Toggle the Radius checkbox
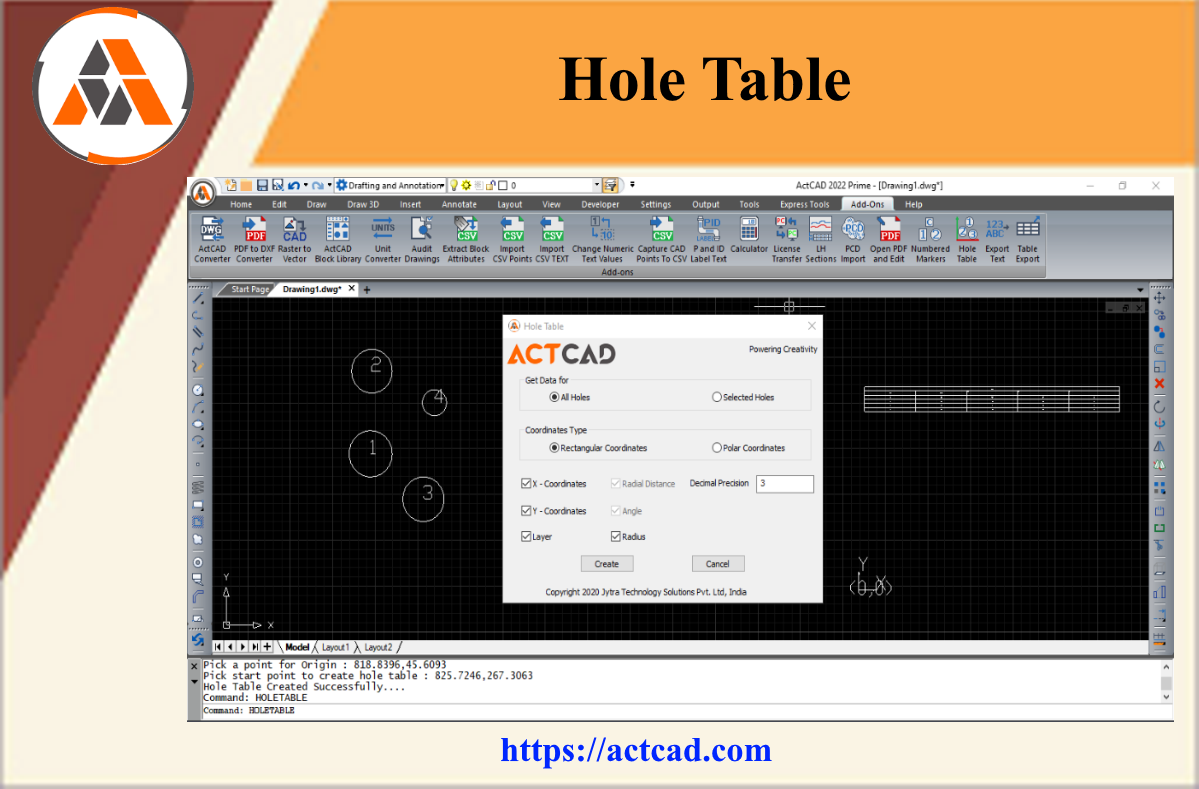1199x789 pixels. (616, 536)
